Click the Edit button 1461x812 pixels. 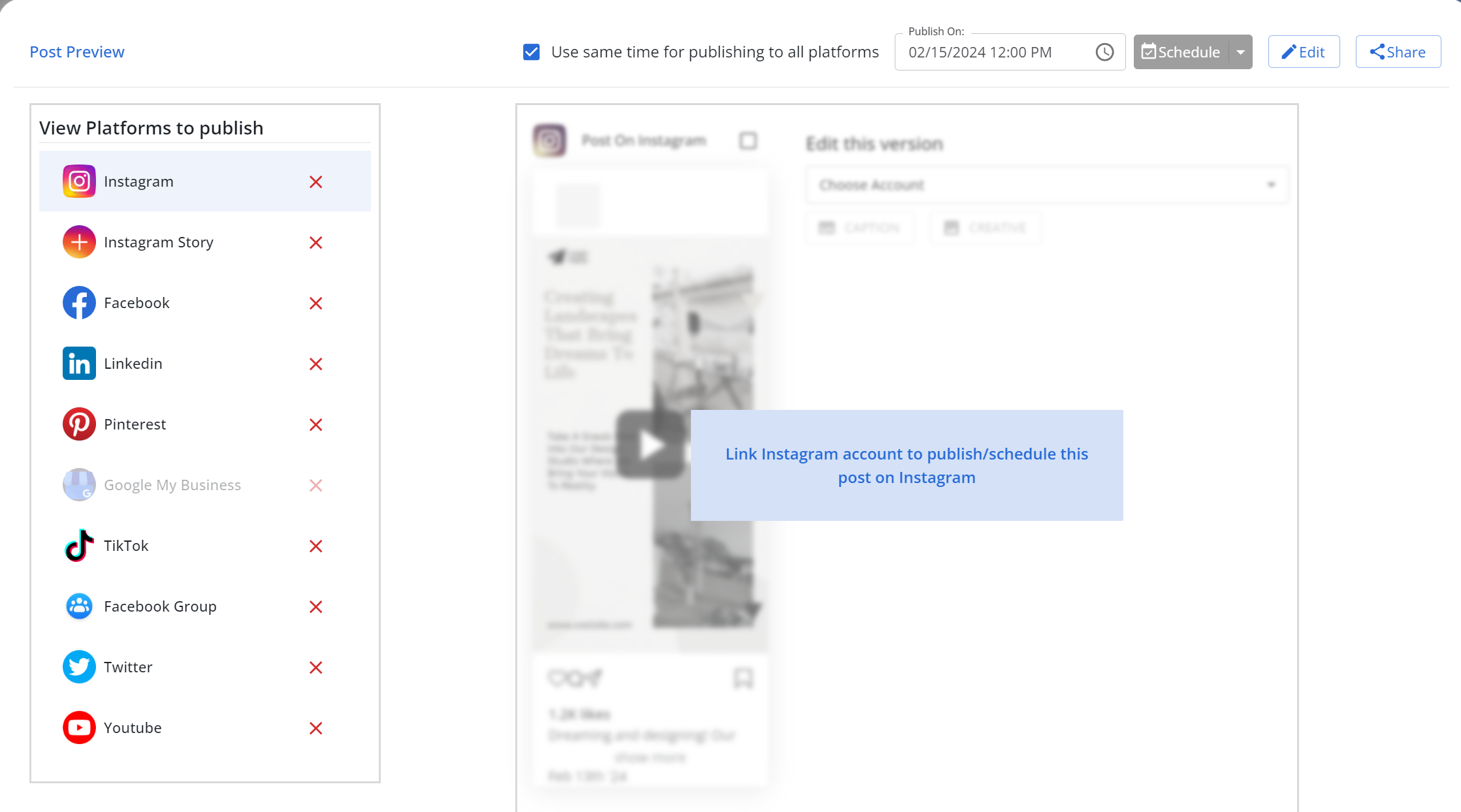coord(1304,52)
